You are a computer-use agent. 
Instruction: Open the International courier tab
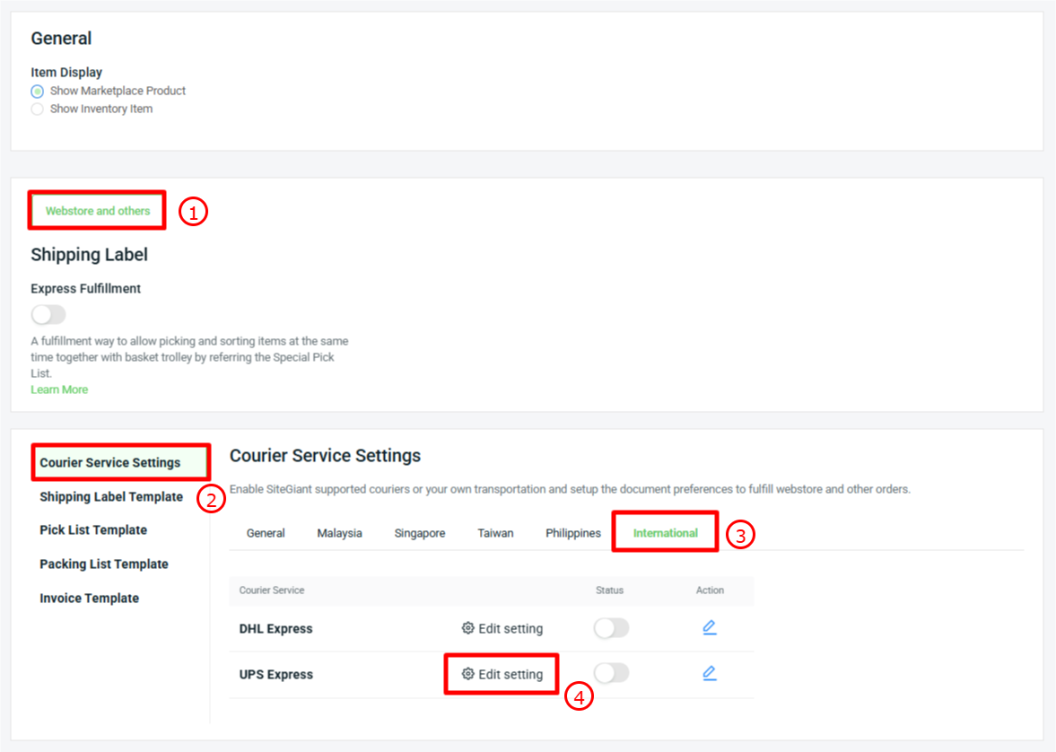[665, 533]
